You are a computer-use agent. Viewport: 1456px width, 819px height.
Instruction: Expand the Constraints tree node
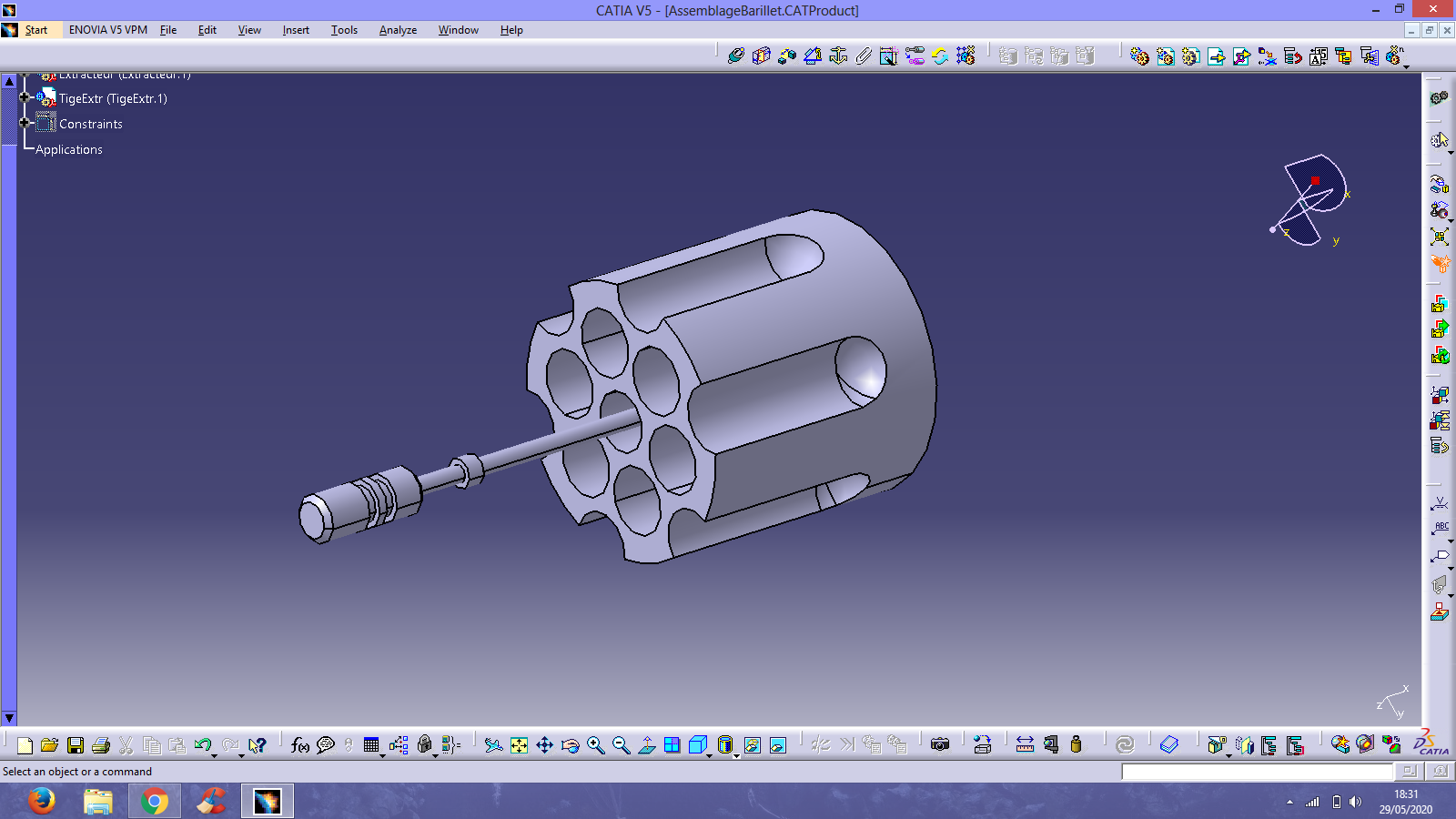[25, 122]
